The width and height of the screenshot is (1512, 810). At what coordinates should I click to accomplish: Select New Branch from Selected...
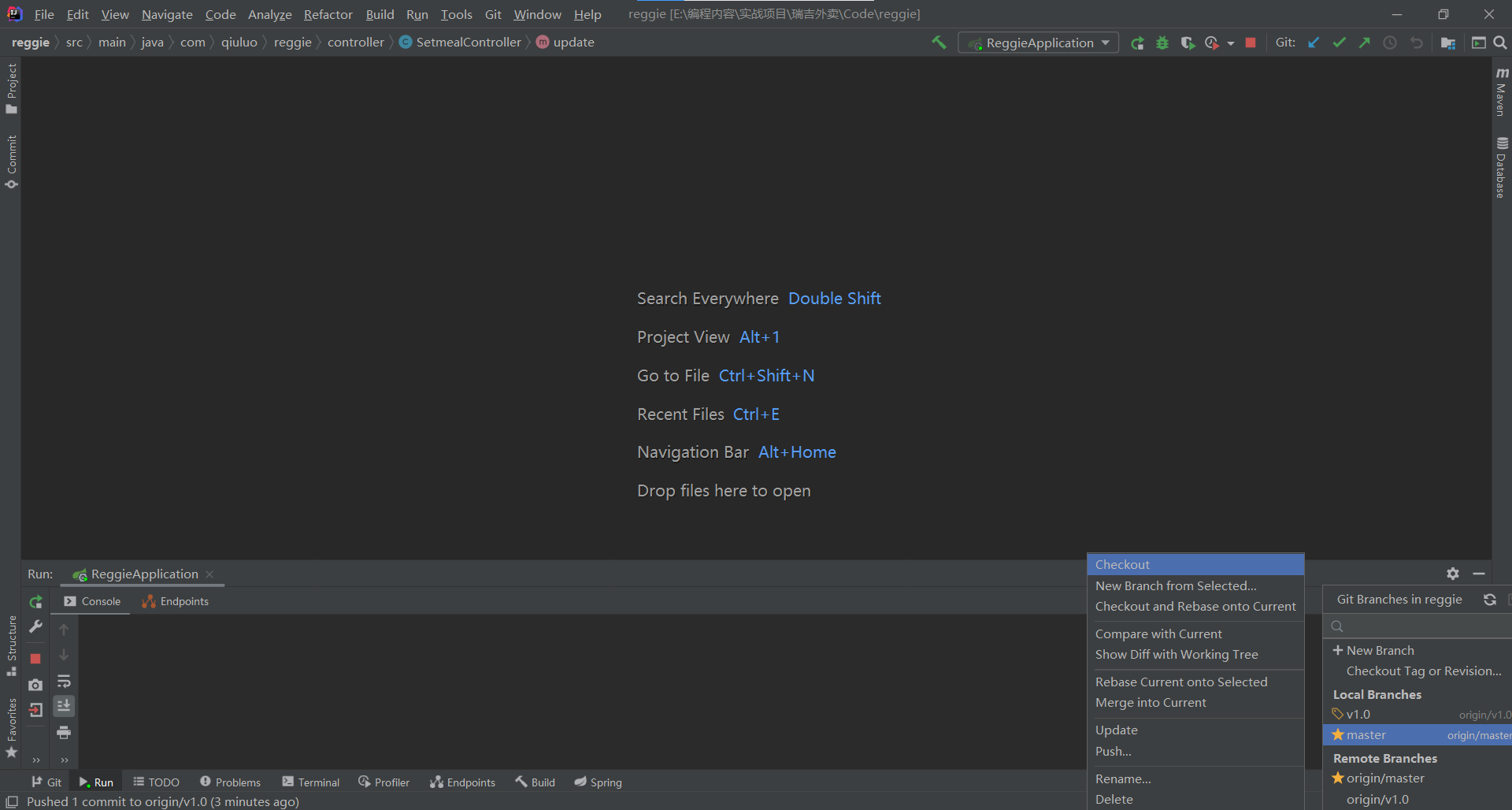coord(1195,585)
